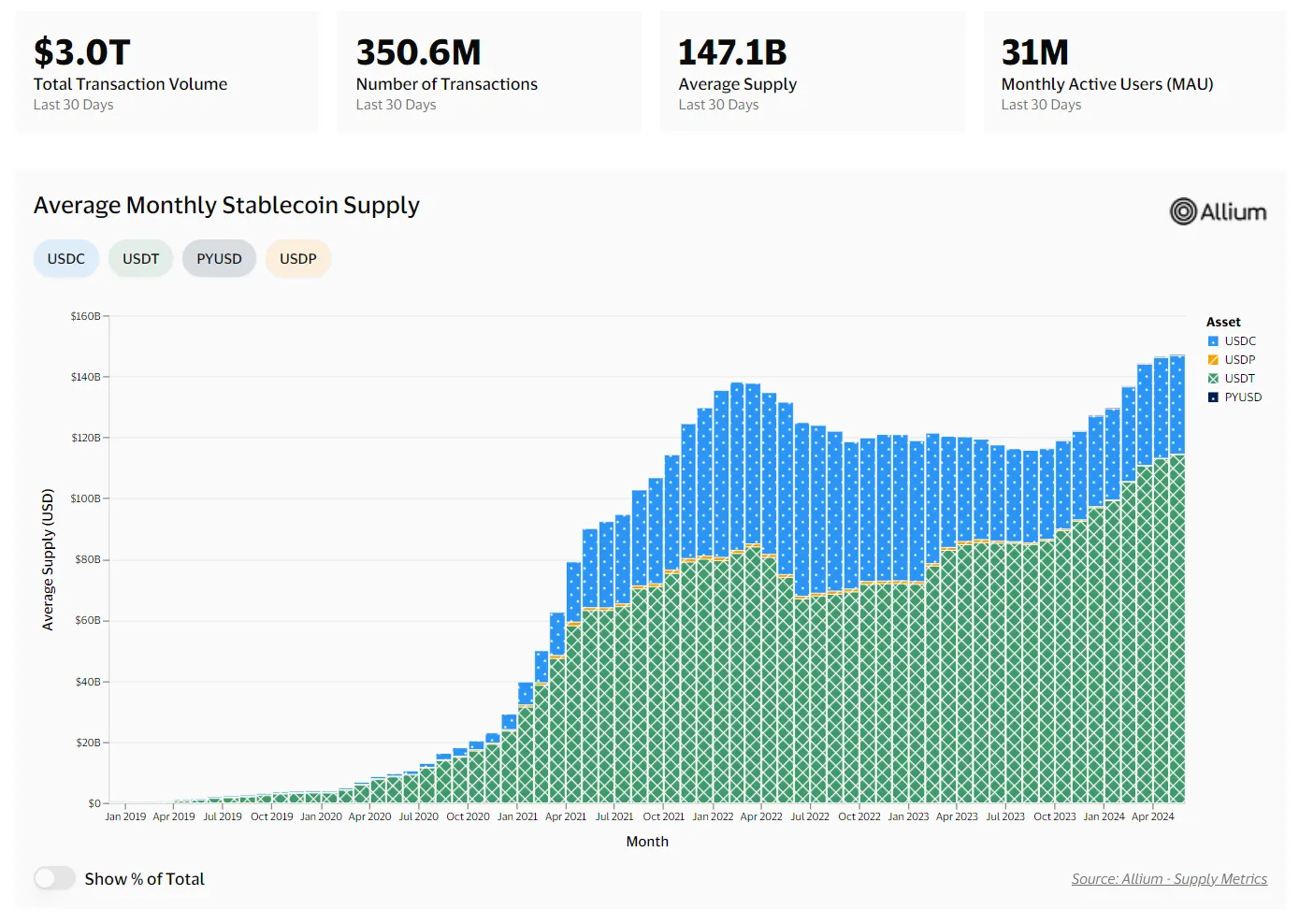Toggle the USDC asset filter chip
This screenshot has width=1299, height=924.
[x=66, y=259]
